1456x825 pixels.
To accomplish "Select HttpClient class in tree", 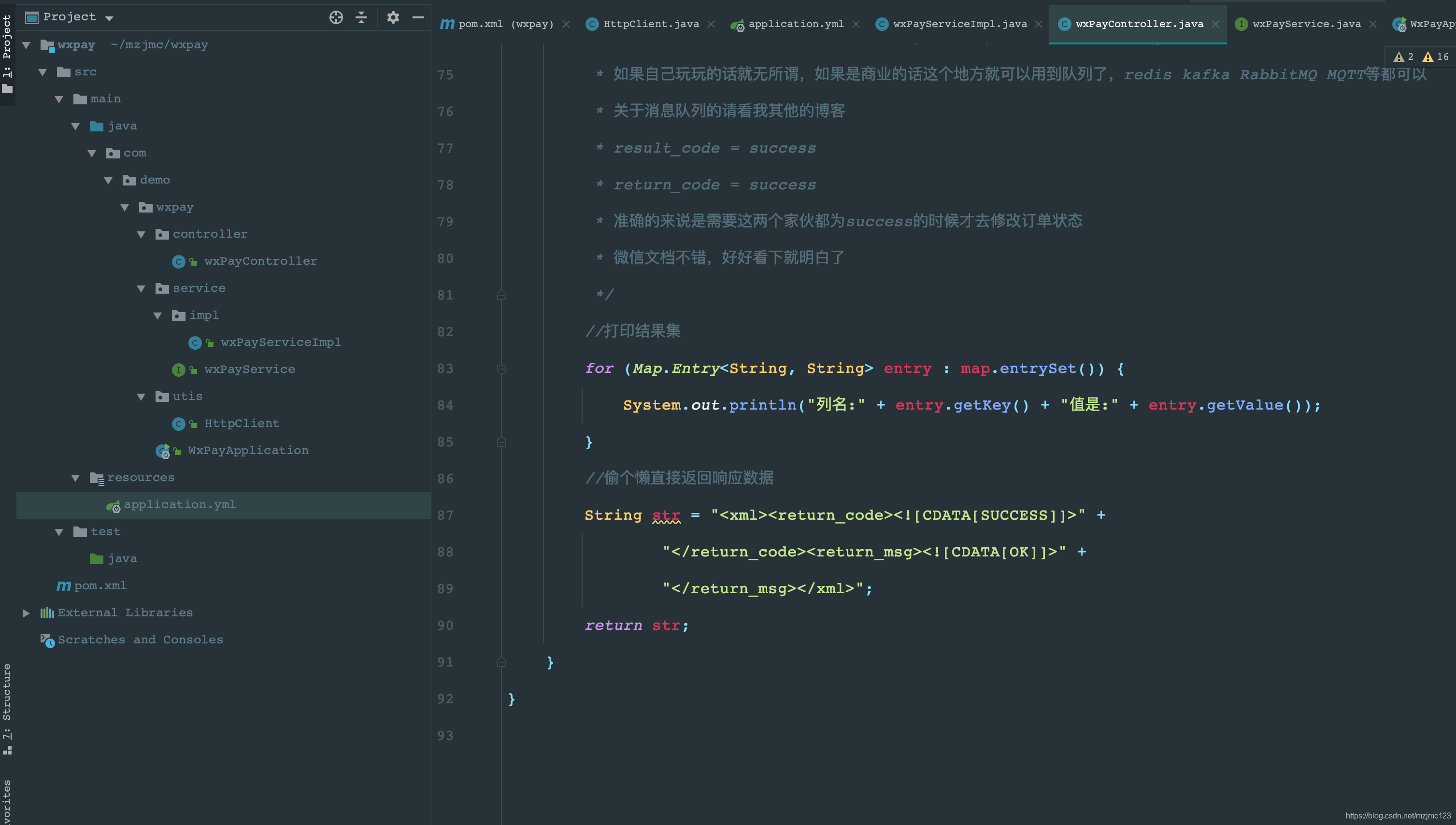I will pos(242,423).
